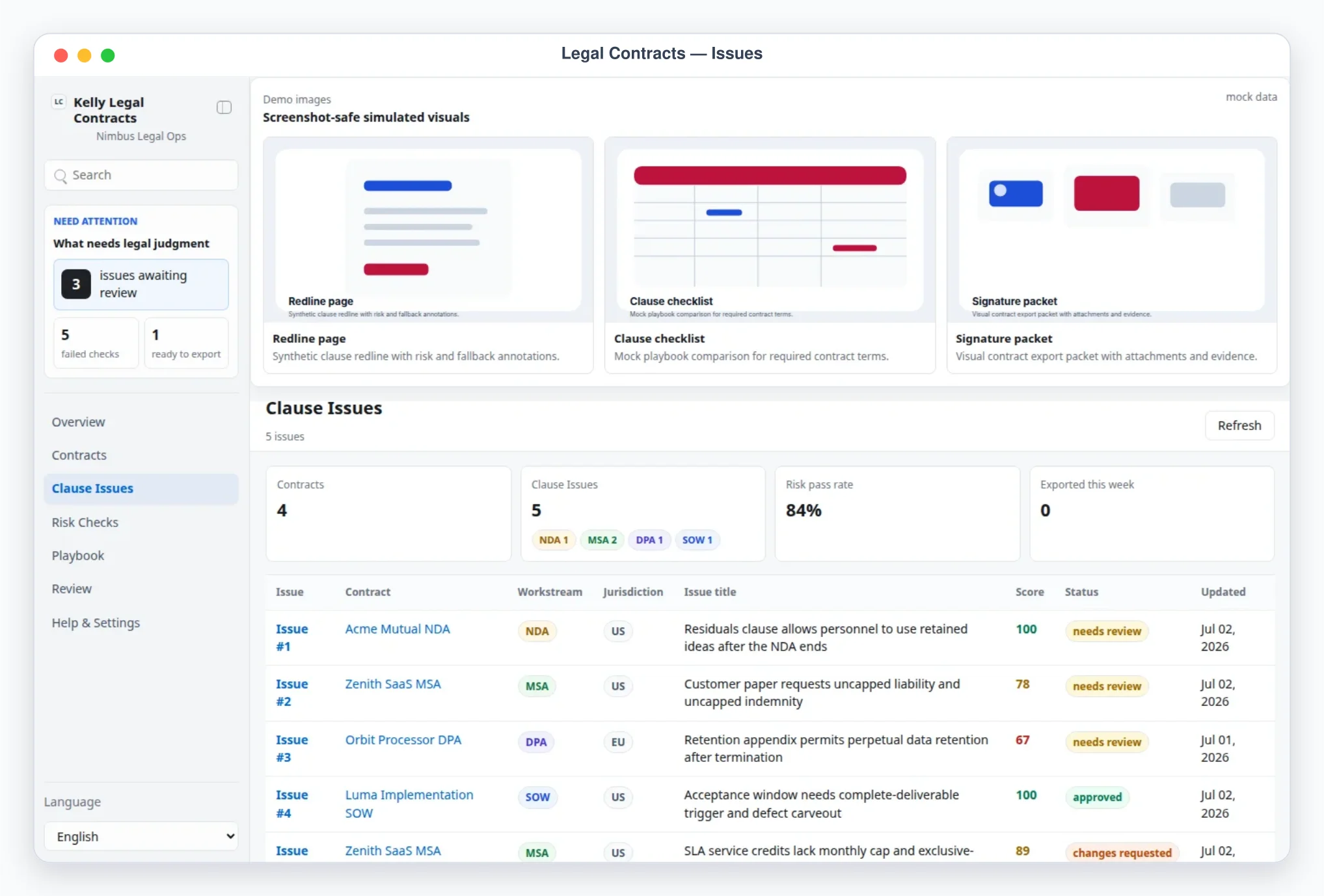This screenshot has width=1324, height=896.
Task: Toggle the sidebar collapse icon
Action: (224, 107)
